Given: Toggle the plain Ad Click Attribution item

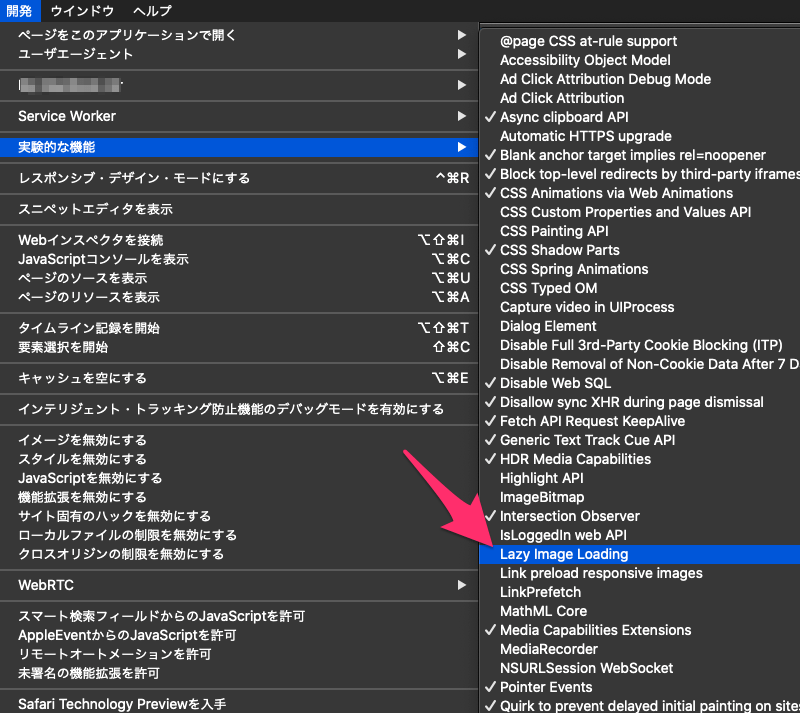Looking at the screenshot, I should (640, 98).
